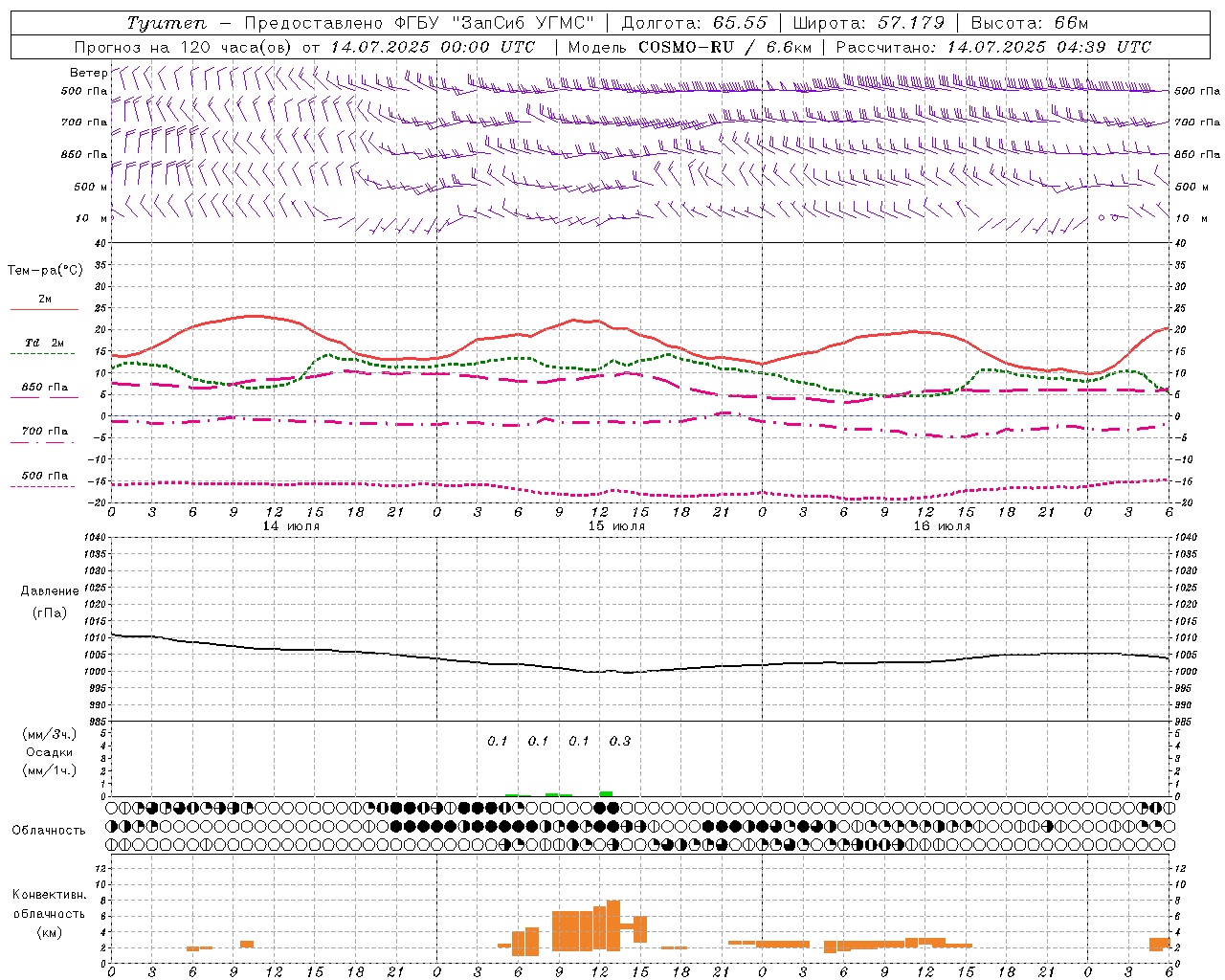The image size is (1225, 980).
Task: Select the Высота: 66м field
Action: (1029, 23)
